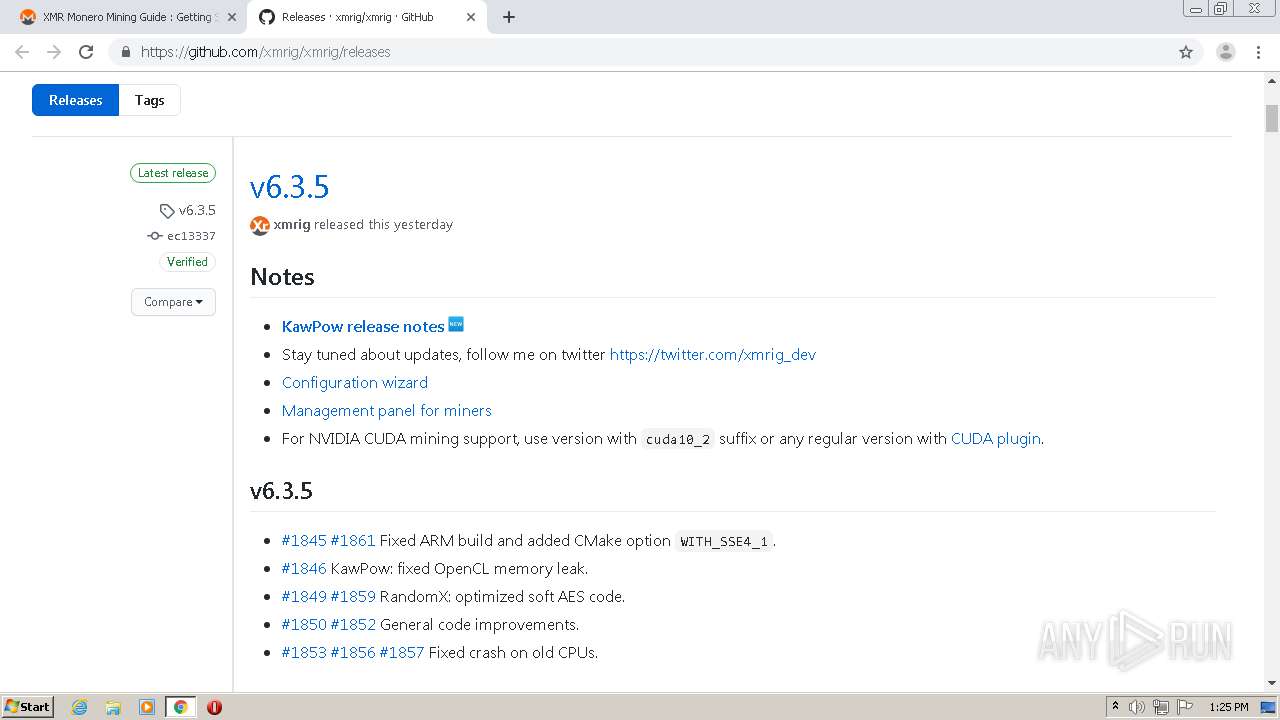This screenshot has width=1280, height=720.
Task: Open the twitter.com/xmrig_dev link
Action: pos(713,354)
